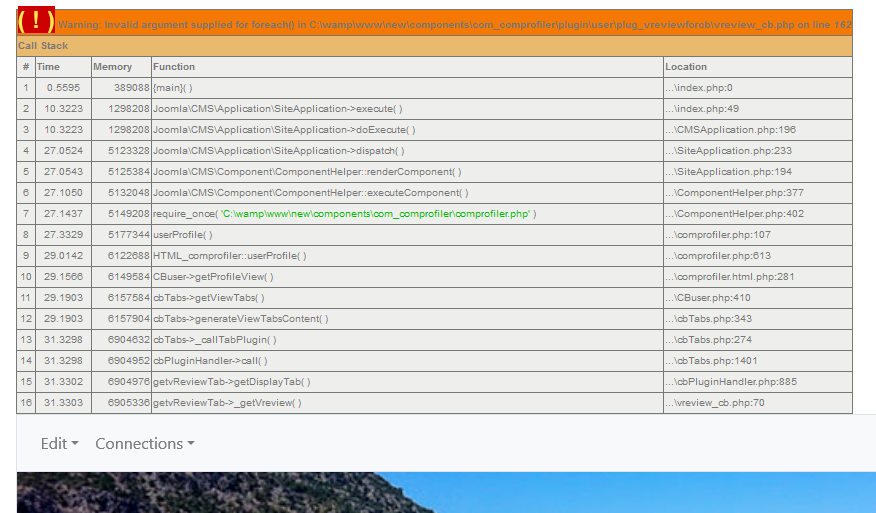Select the Time column header
Viewport: 876px width, 513px height.
[48, 67]
